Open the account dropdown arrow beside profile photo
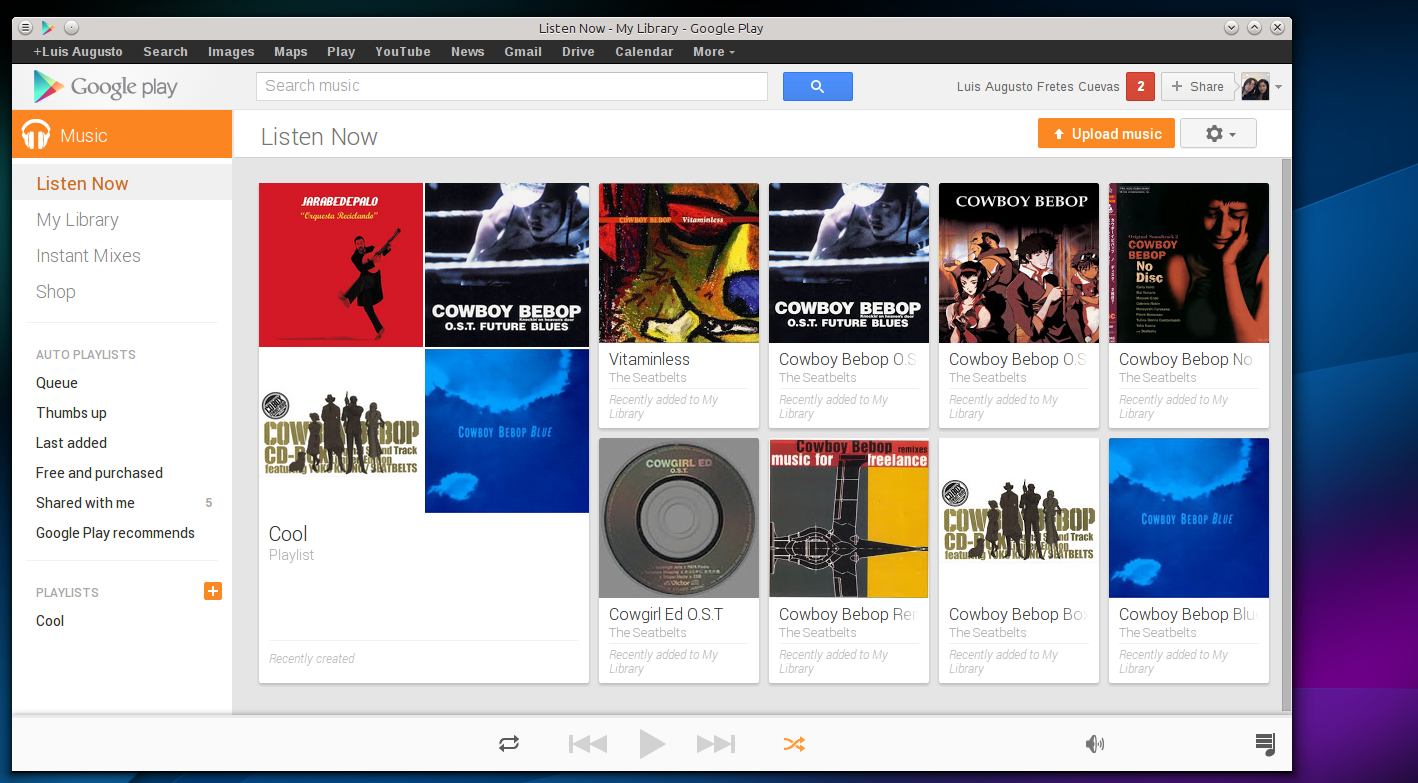 point(1278,88)
